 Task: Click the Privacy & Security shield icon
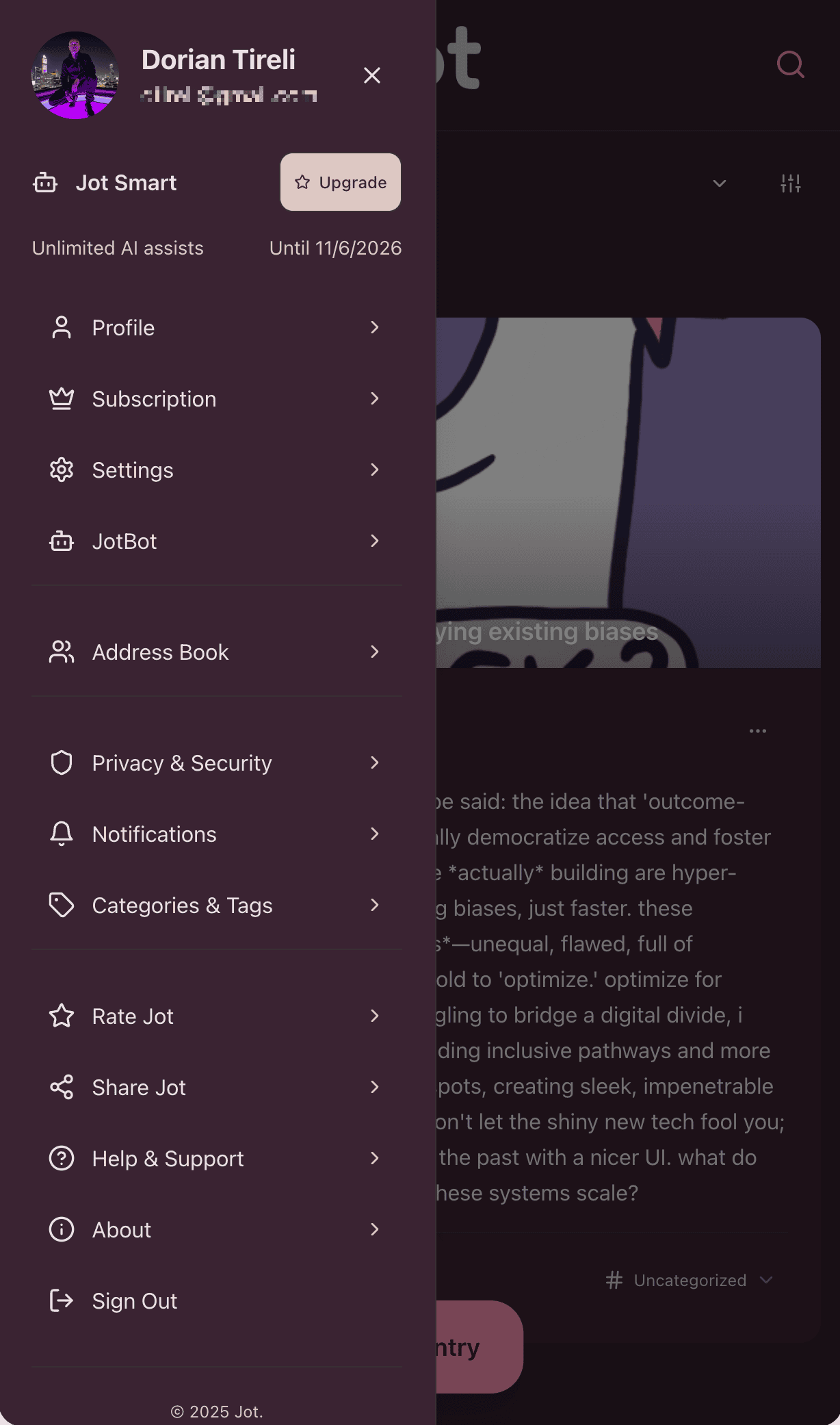pyautogui.click(x=62, y=763)
